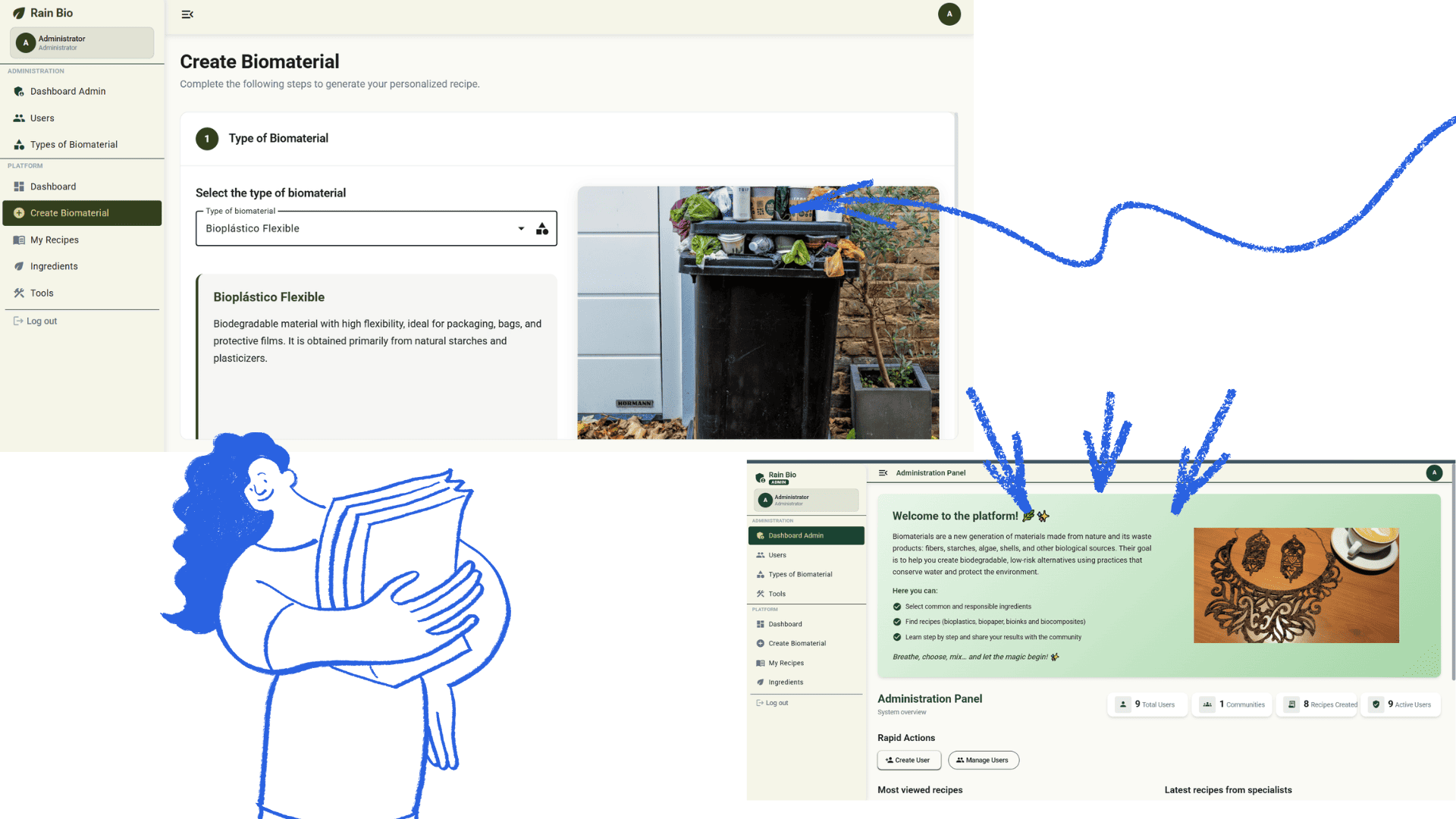Click the 8 Recipes Created stat card

pyautogui.click(x=1317, y=705)
